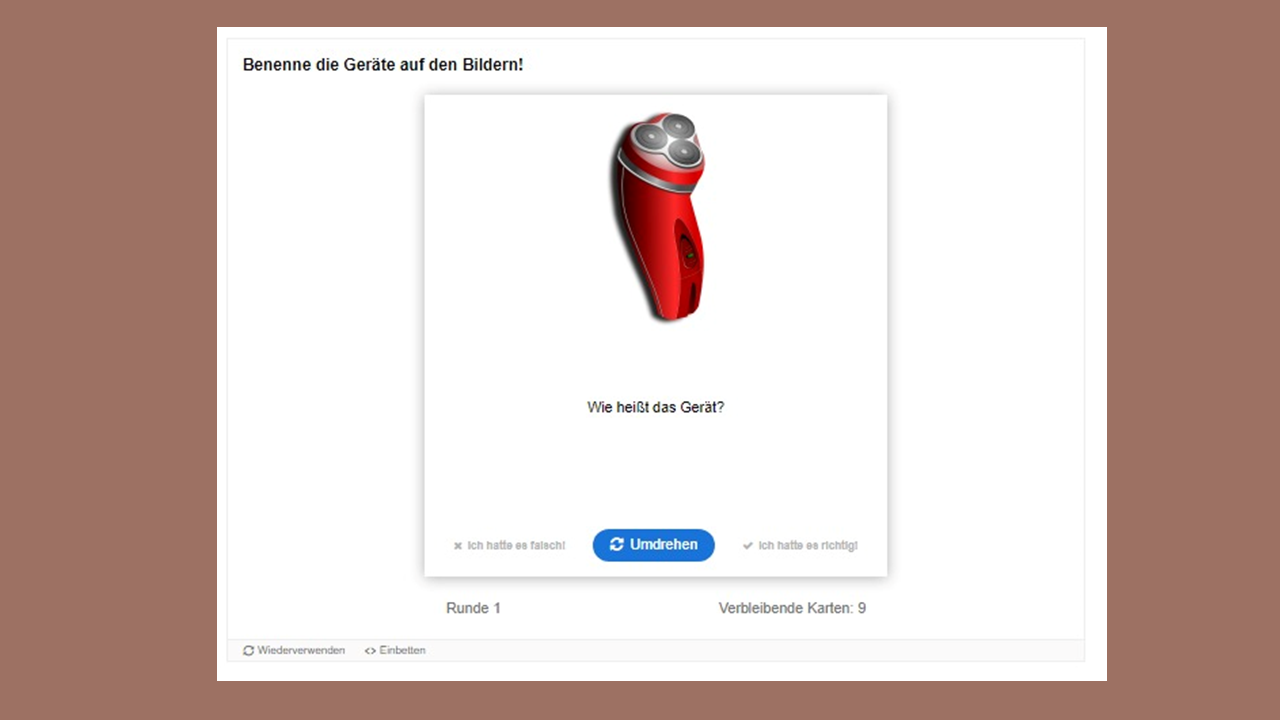Image resolution: width=1280 pixels, height=720 pixels.
Task: Click the X icon beside 'falsch'
Action: pyautogui.click(x=458, y=546)
